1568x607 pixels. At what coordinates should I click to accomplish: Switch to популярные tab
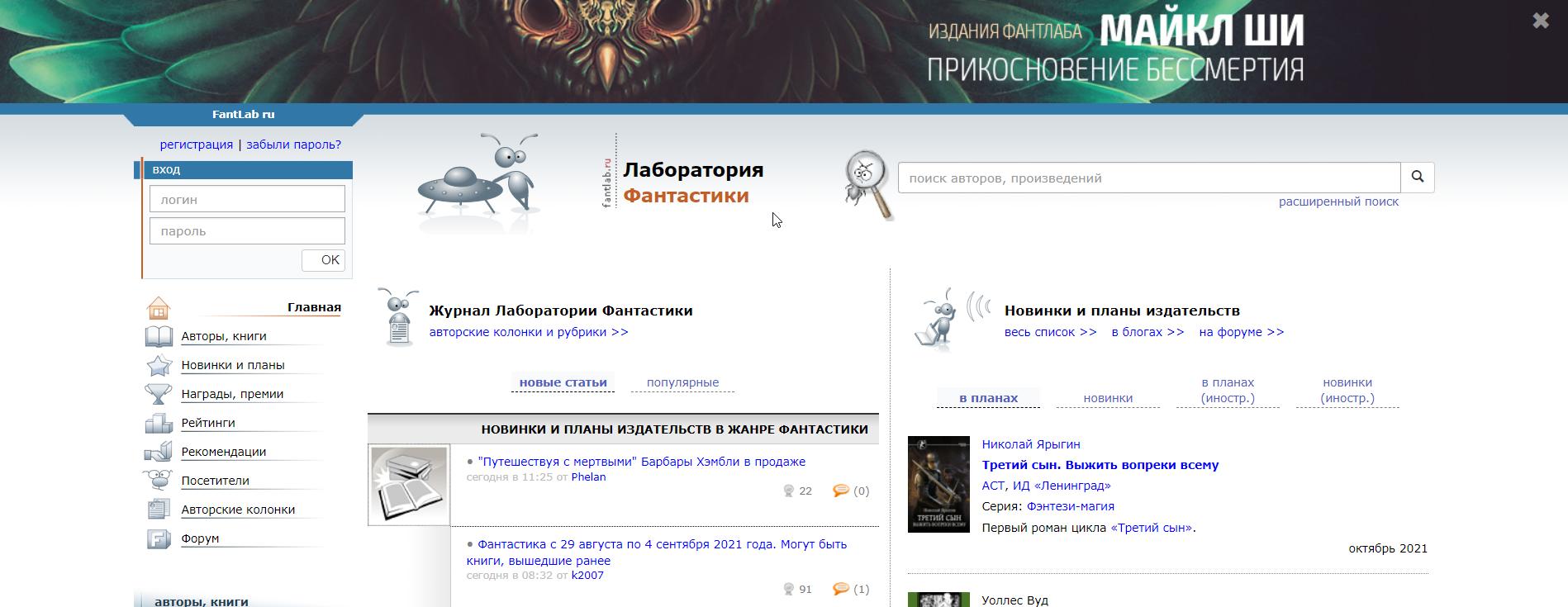(x=682, y=382)
